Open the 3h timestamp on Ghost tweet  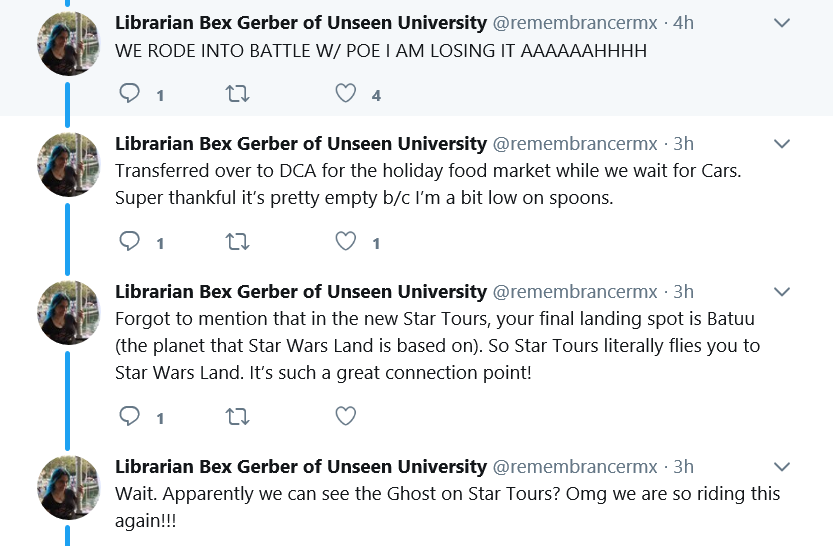(683, 466)
